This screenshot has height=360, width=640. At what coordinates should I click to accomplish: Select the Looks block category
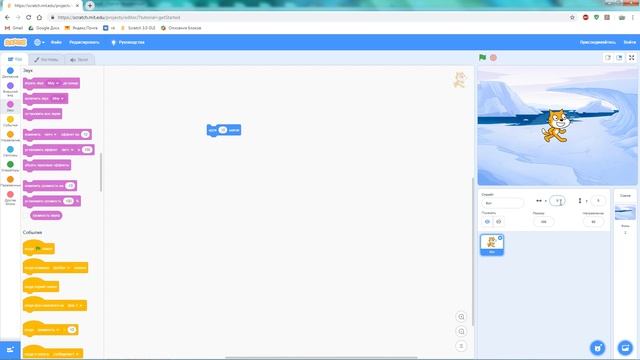[x=10, y=89]
